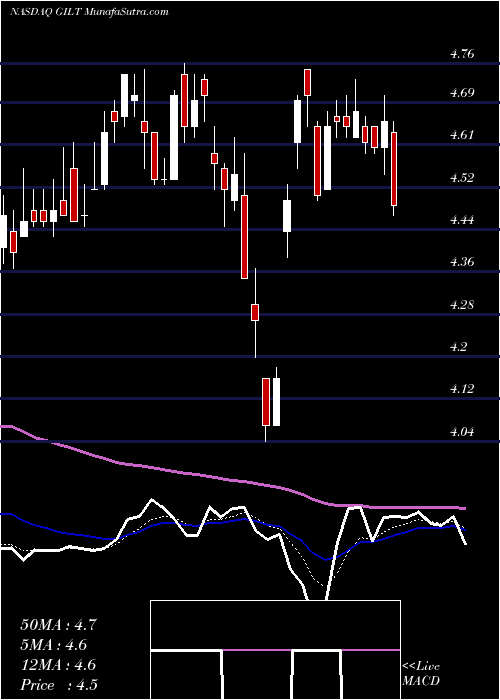Click the 4.36 price axis label
The width and height of the screenshot is (500, 700).
[x=462, y=261]
